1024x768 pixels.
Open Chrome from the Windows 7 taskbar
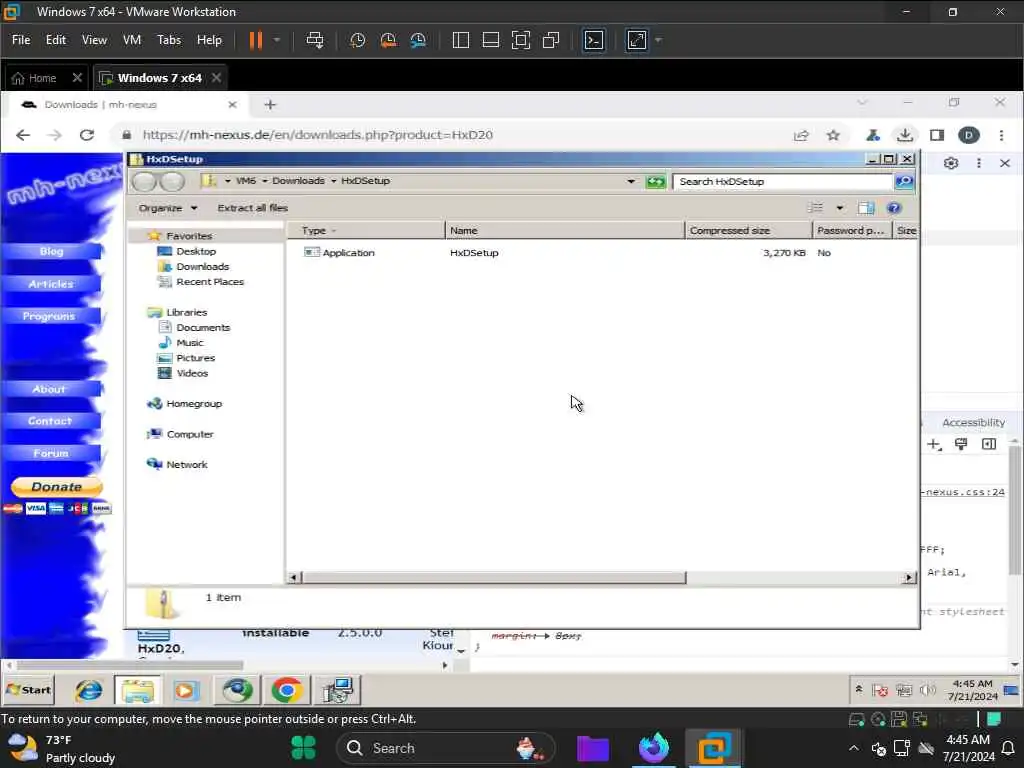286,690
